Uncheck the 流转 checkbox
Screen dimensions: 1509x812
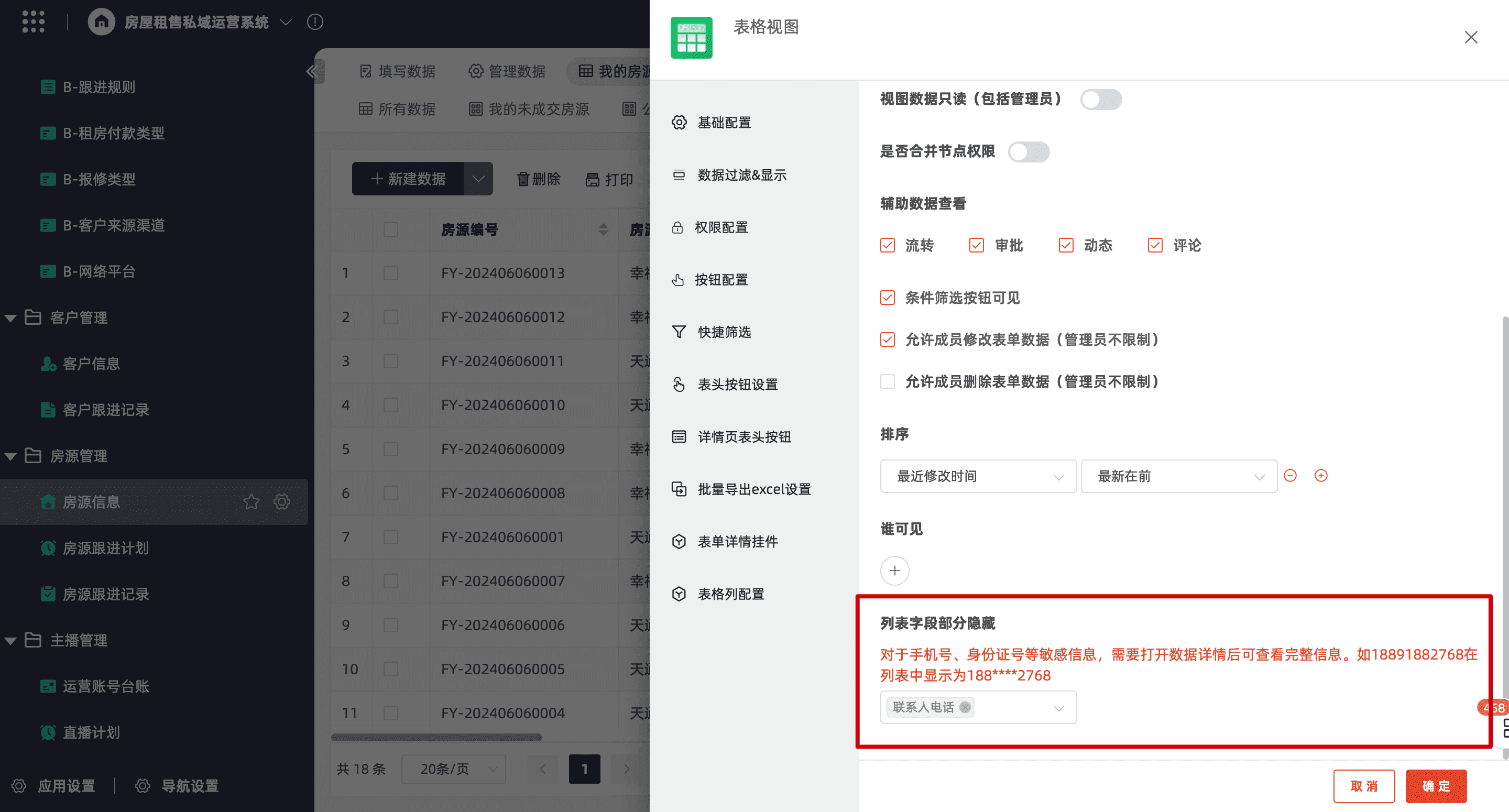click(888, 245)
